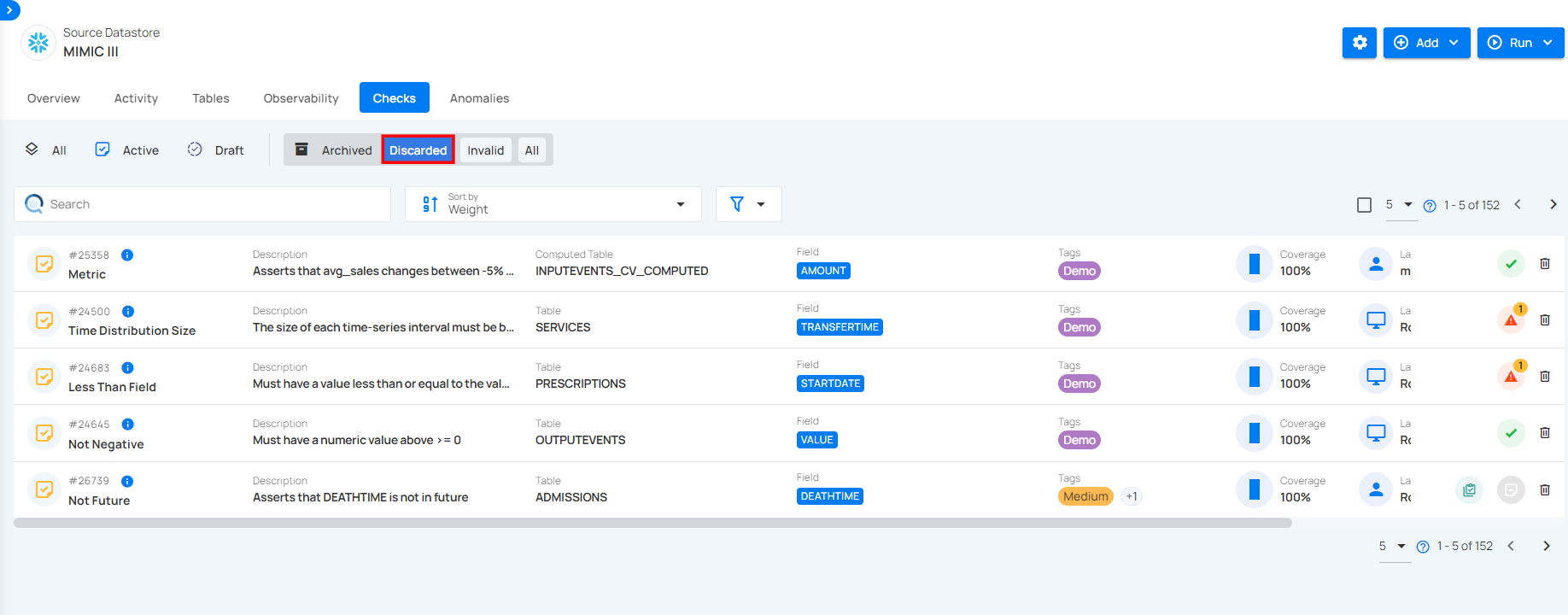1568x615 pixels.
Task: Select all checks checkbox
Action: (x=1364, y=205)
